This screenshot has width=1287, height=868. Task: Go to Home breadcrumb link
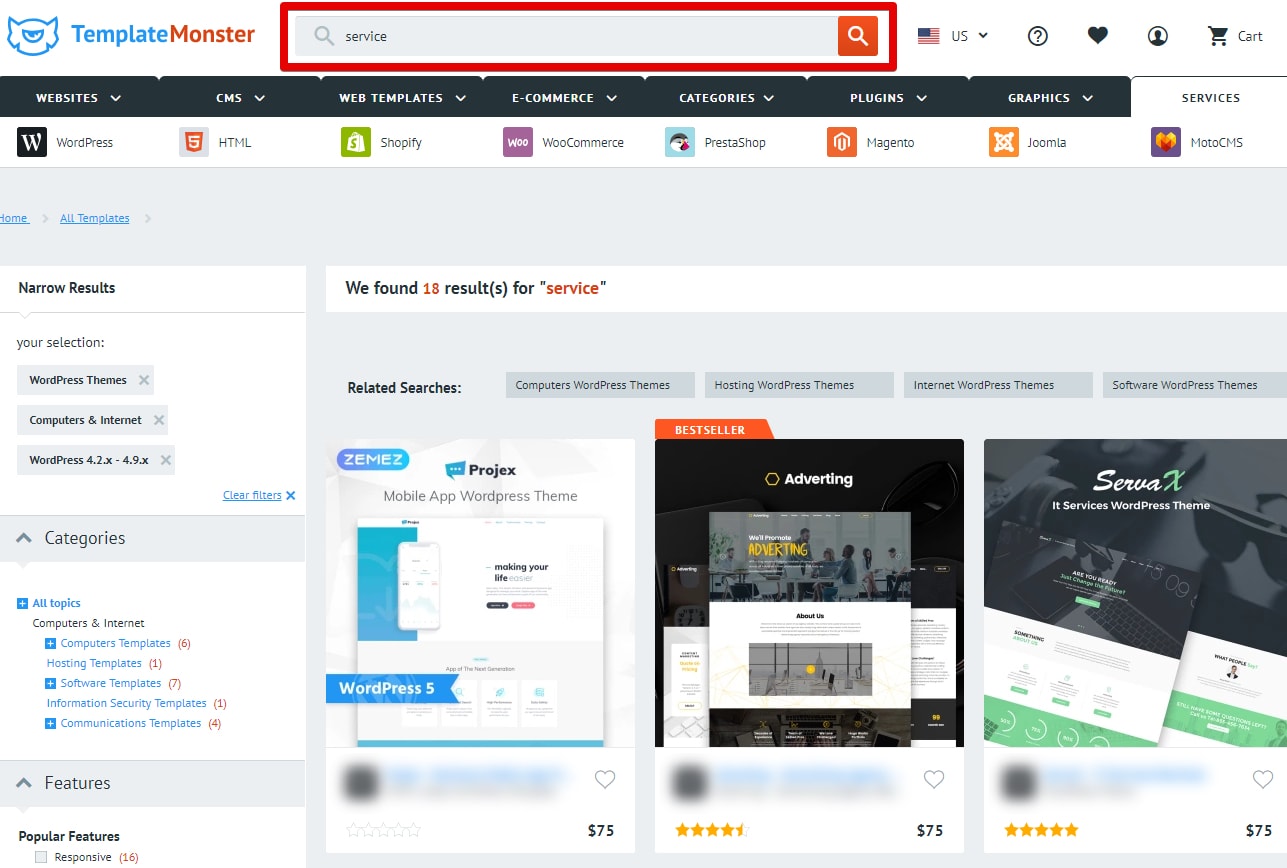point(14,218)
